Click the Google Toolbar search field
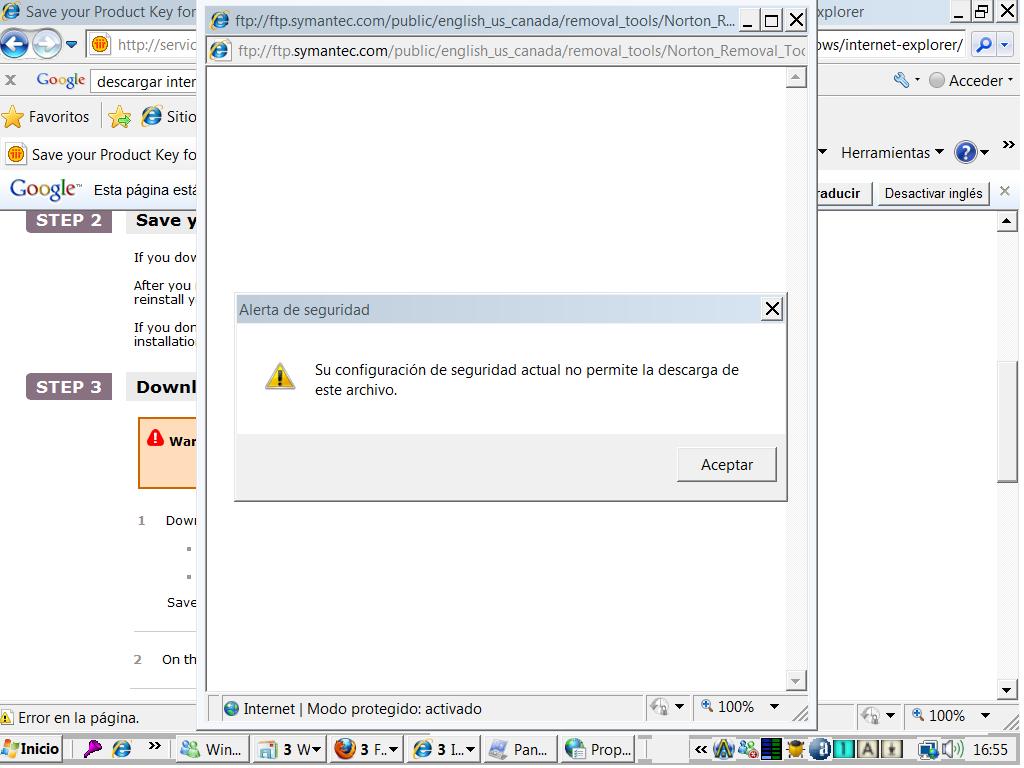The width and height of the screenshot is (1024, 768). (x=145, y=81)
